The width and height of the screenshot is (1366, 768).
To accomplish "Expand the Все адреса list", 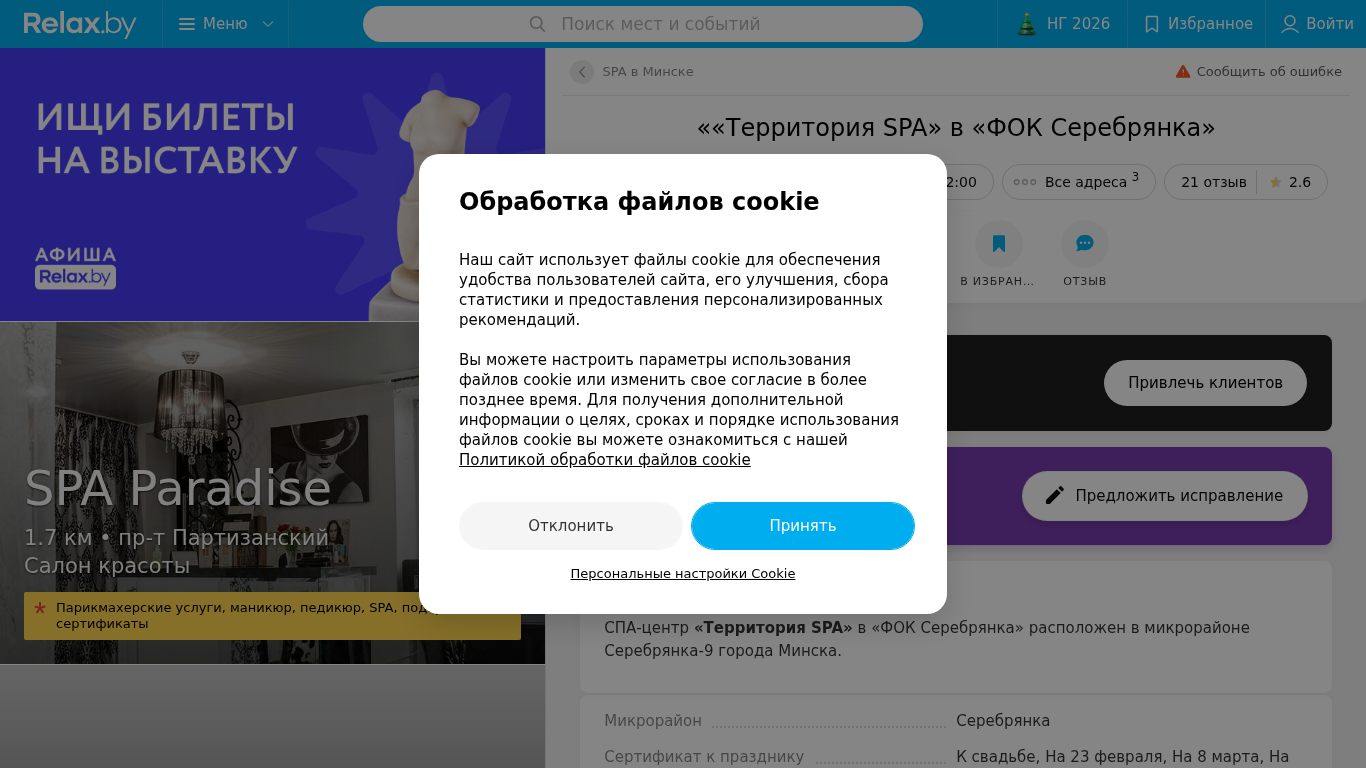I will tap(1079, 182).
